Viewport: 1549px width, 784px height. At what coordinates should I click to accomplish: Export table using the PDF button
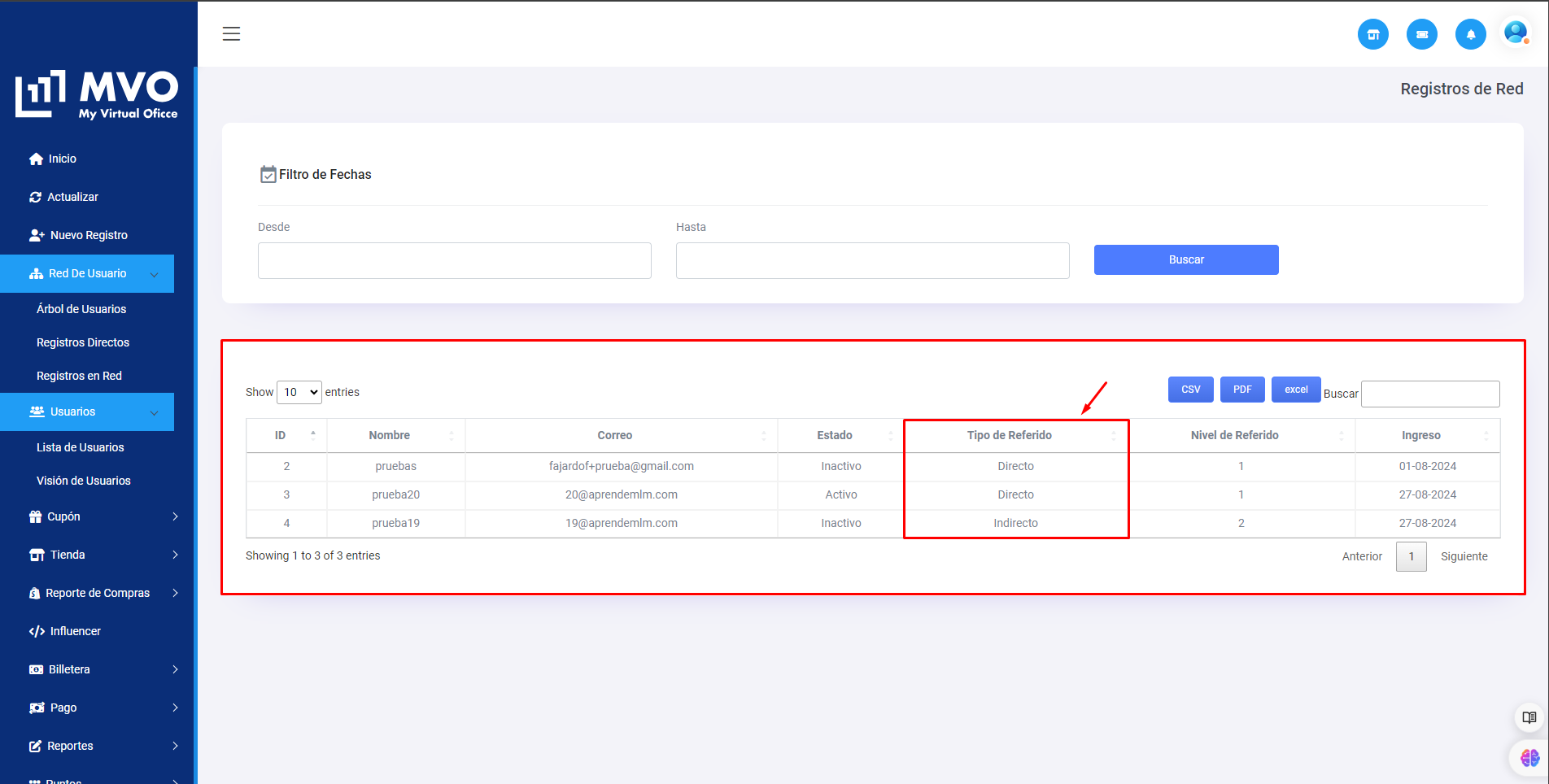point(1241,390)
